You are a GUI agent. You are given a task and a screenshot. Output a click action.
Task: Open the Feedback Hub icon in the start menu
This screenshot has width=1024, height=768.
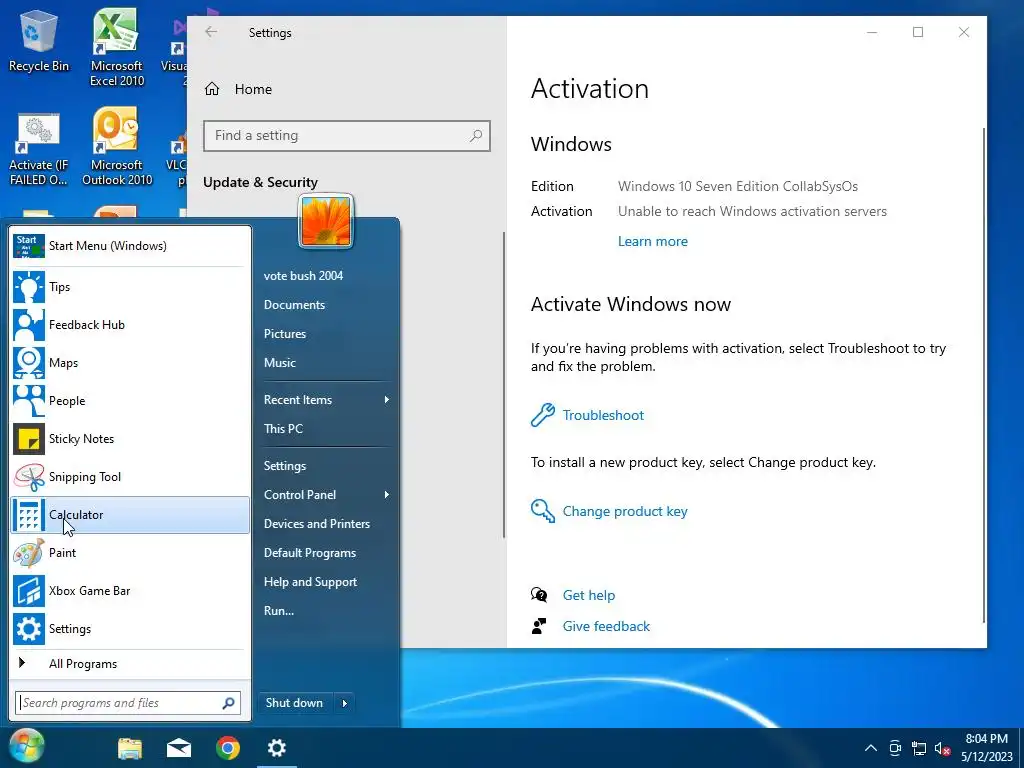tap(29, 325)
